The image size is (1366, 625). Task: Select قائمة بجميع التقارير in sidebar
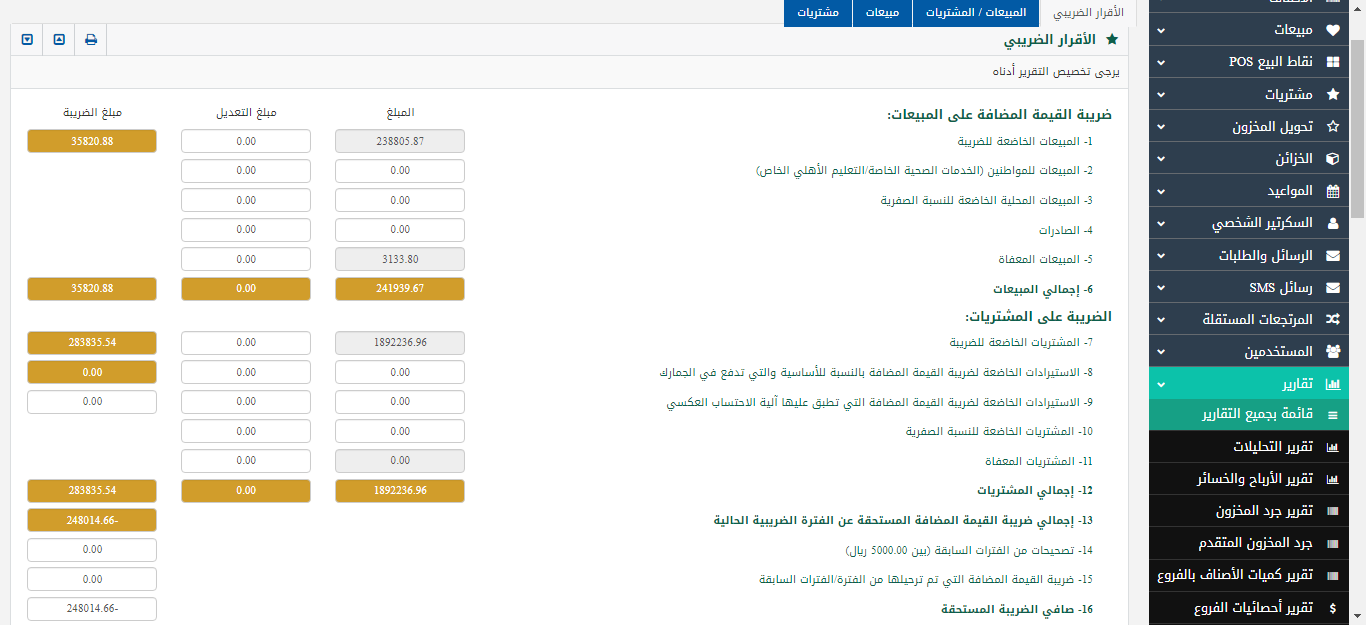[x=1256, y=414]
